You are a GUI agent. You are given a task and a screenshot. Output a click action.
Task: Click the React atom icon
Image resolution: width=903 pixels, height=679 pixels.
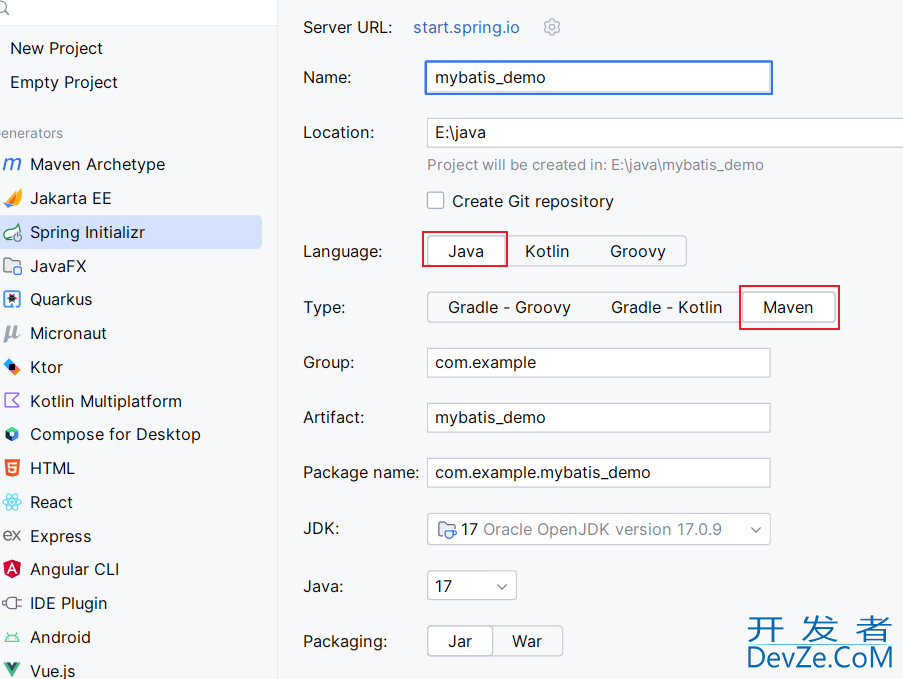(12, 502)
